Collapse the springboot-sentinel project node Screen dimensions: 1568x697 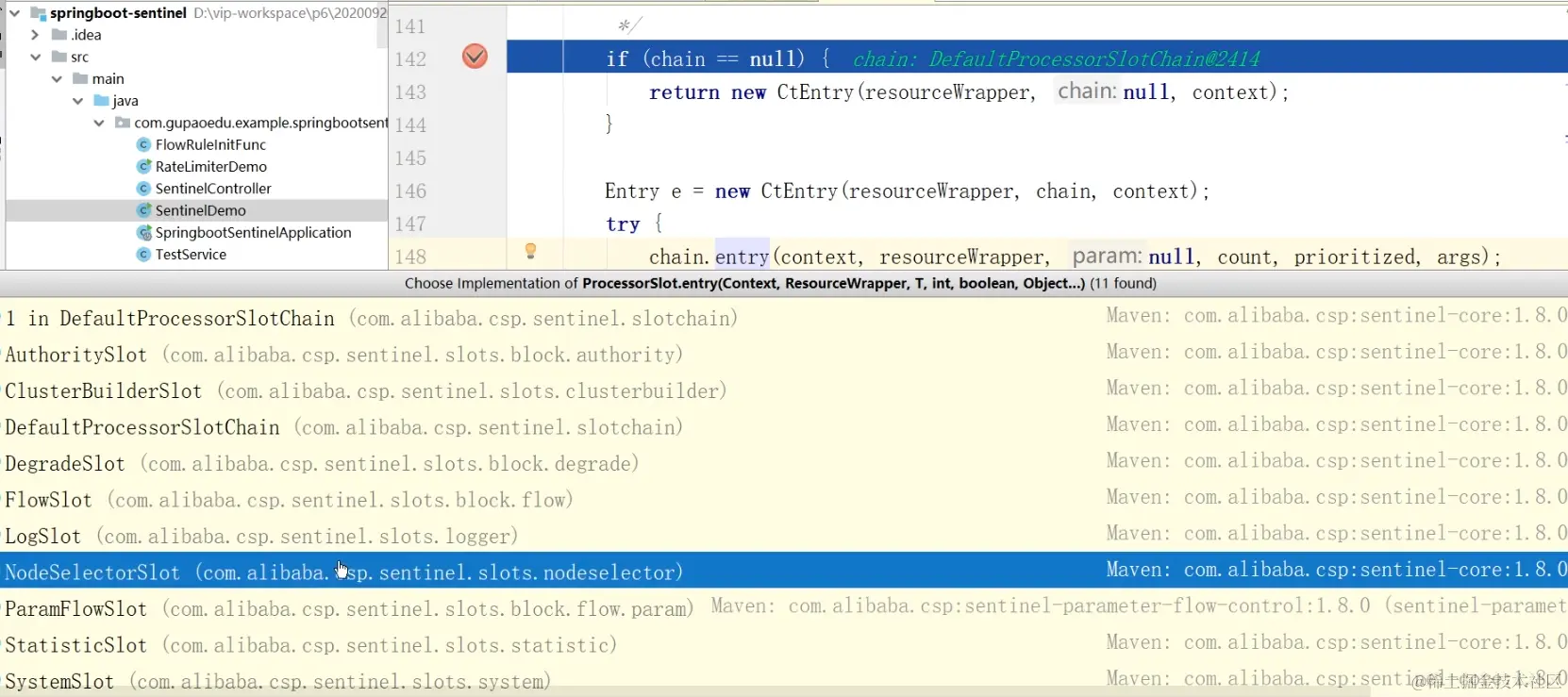[x=14, y=13]
